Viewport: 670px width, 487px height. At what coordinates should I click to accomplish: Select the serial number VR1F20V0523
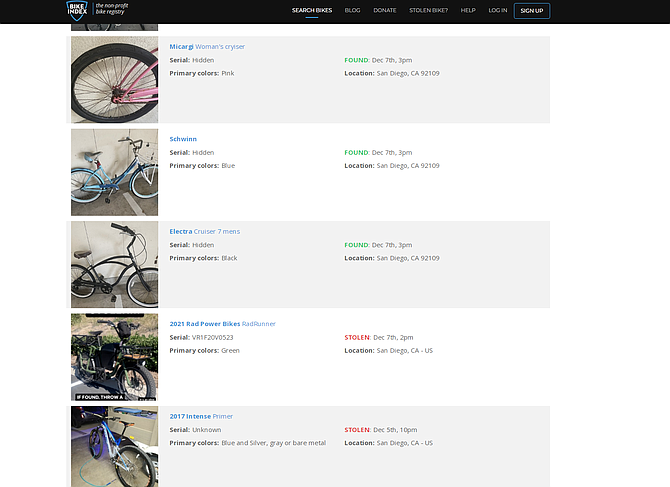212,337
